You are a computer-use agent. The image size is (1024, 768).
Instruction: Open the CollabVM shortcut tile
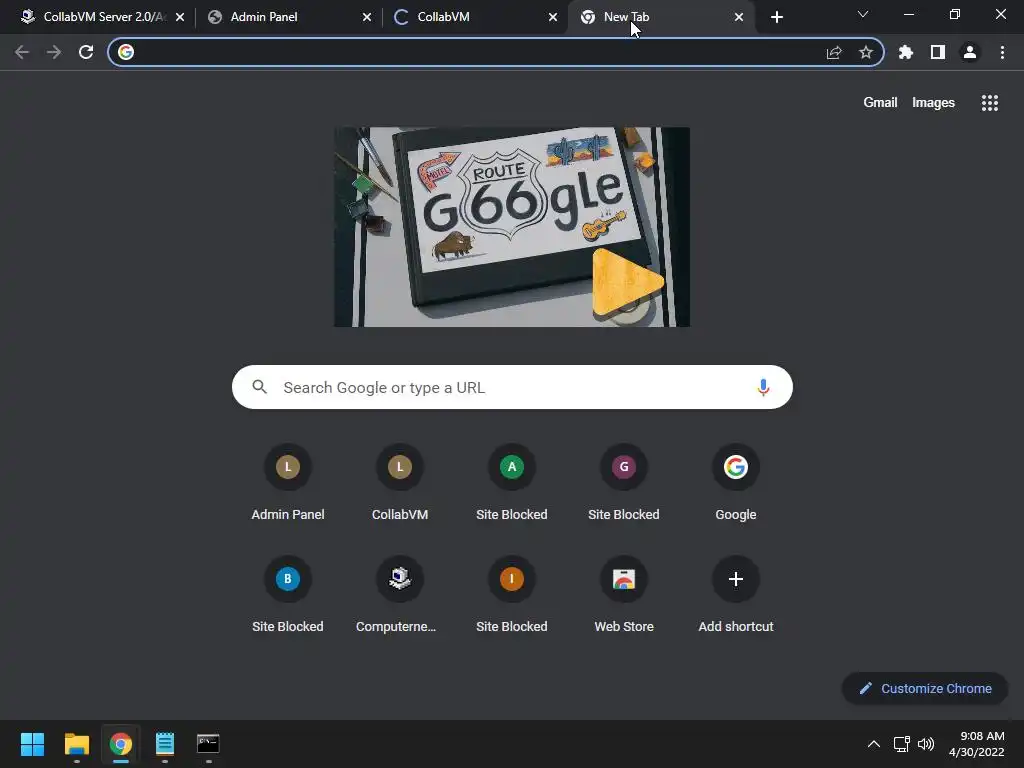point(400,483)
